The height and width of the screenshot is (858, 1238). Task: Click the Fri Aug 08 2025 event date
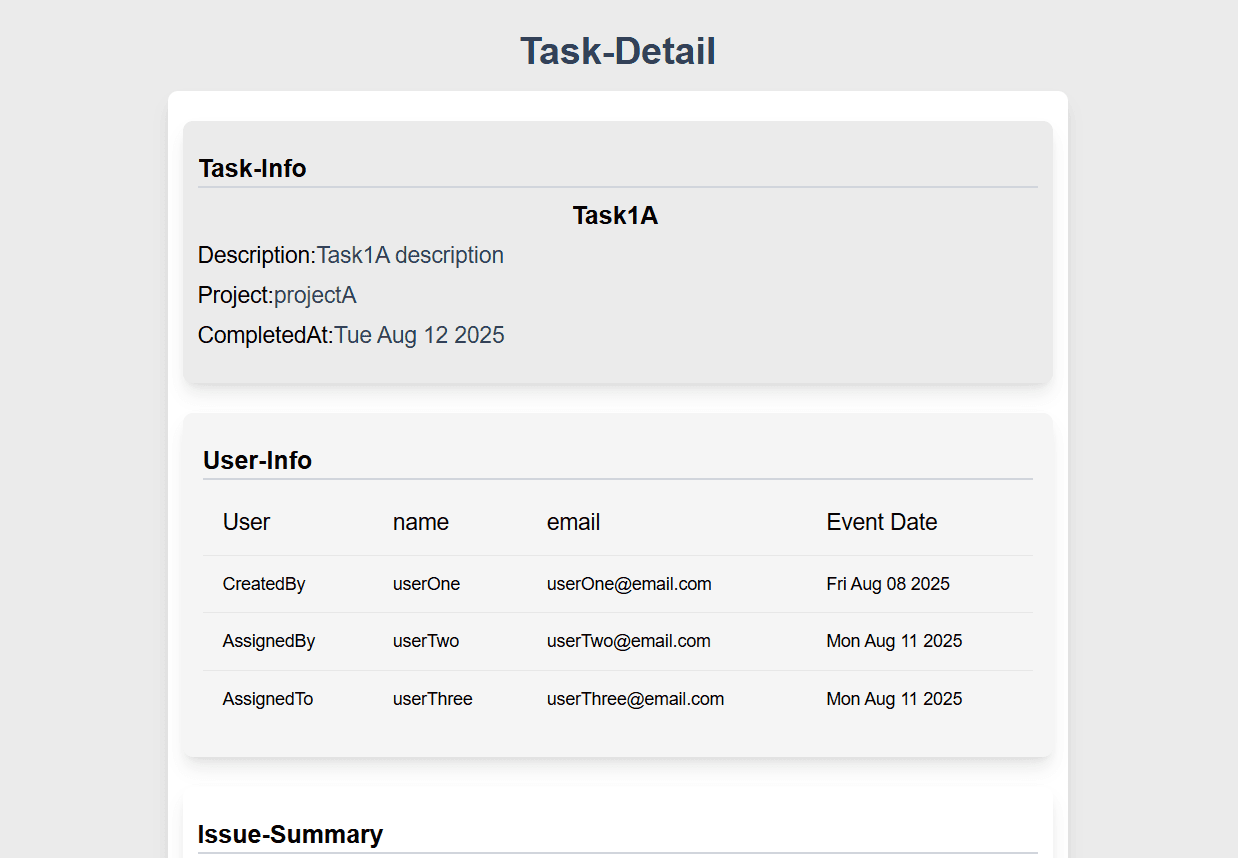click(x=888, y=584)
